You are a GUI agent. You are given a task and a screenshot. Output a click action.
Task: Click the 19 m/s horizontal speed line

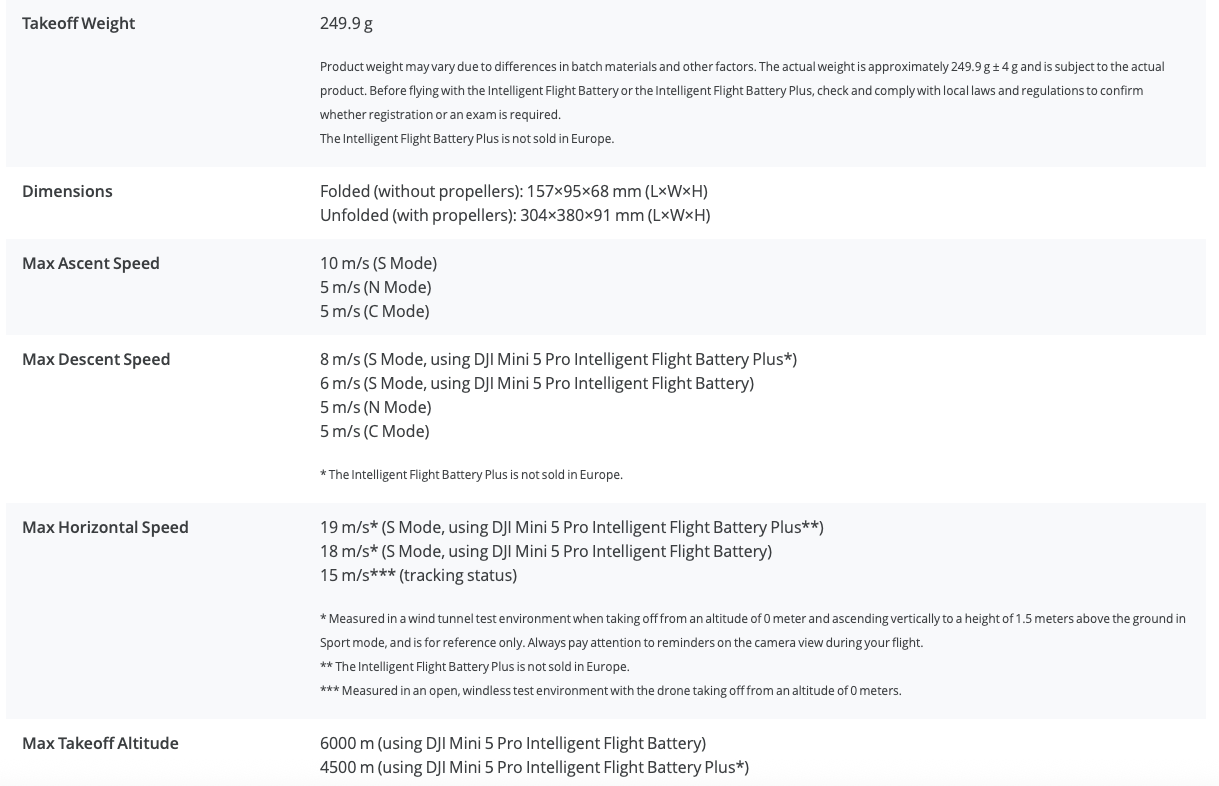(x=571, y=527)
